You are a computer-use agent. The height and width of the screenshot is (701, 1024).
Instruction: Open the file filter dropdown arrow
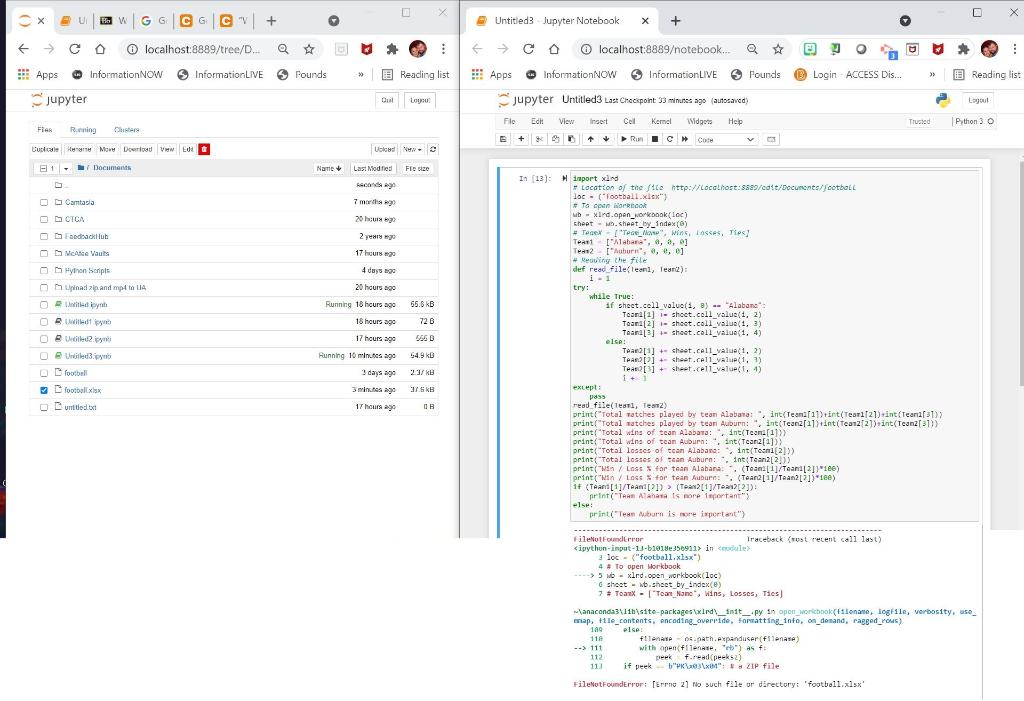tap(67, 168)
